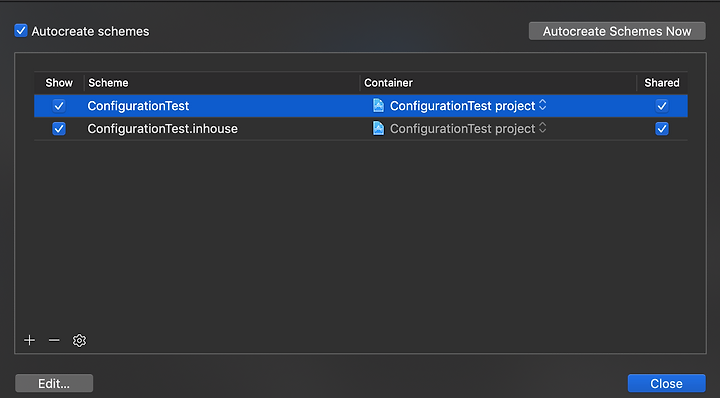
Task: Click the Show column header
Action: [59, 83]
